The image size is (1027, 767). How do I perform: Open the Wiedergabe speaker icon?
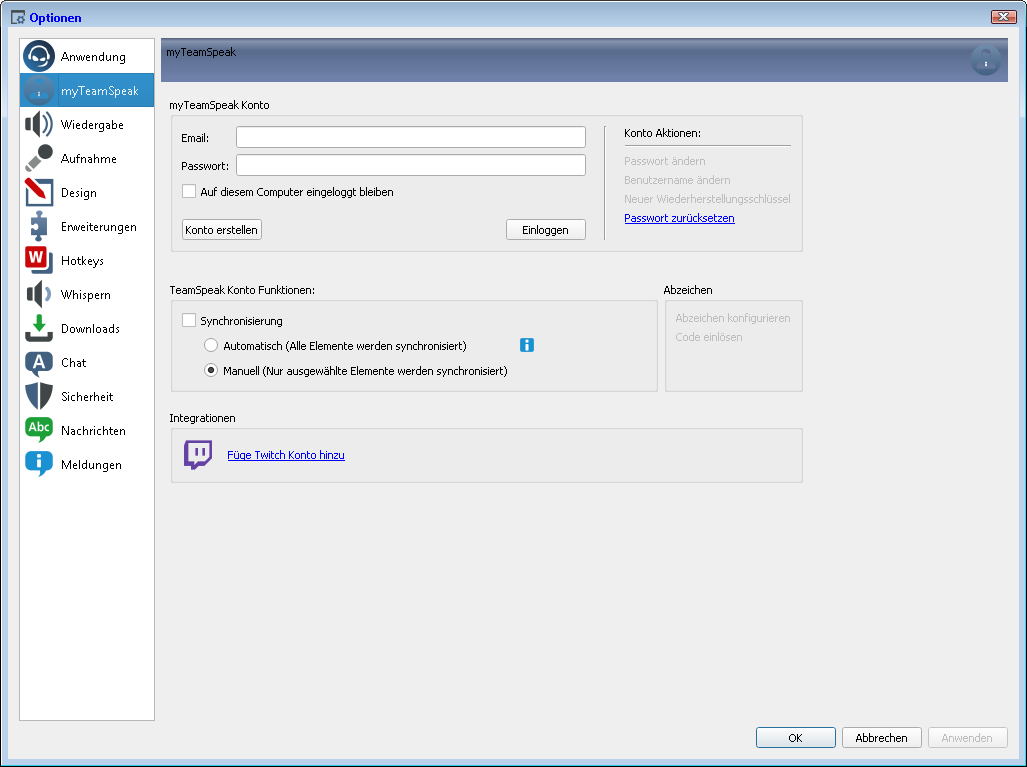click(39, 124)
